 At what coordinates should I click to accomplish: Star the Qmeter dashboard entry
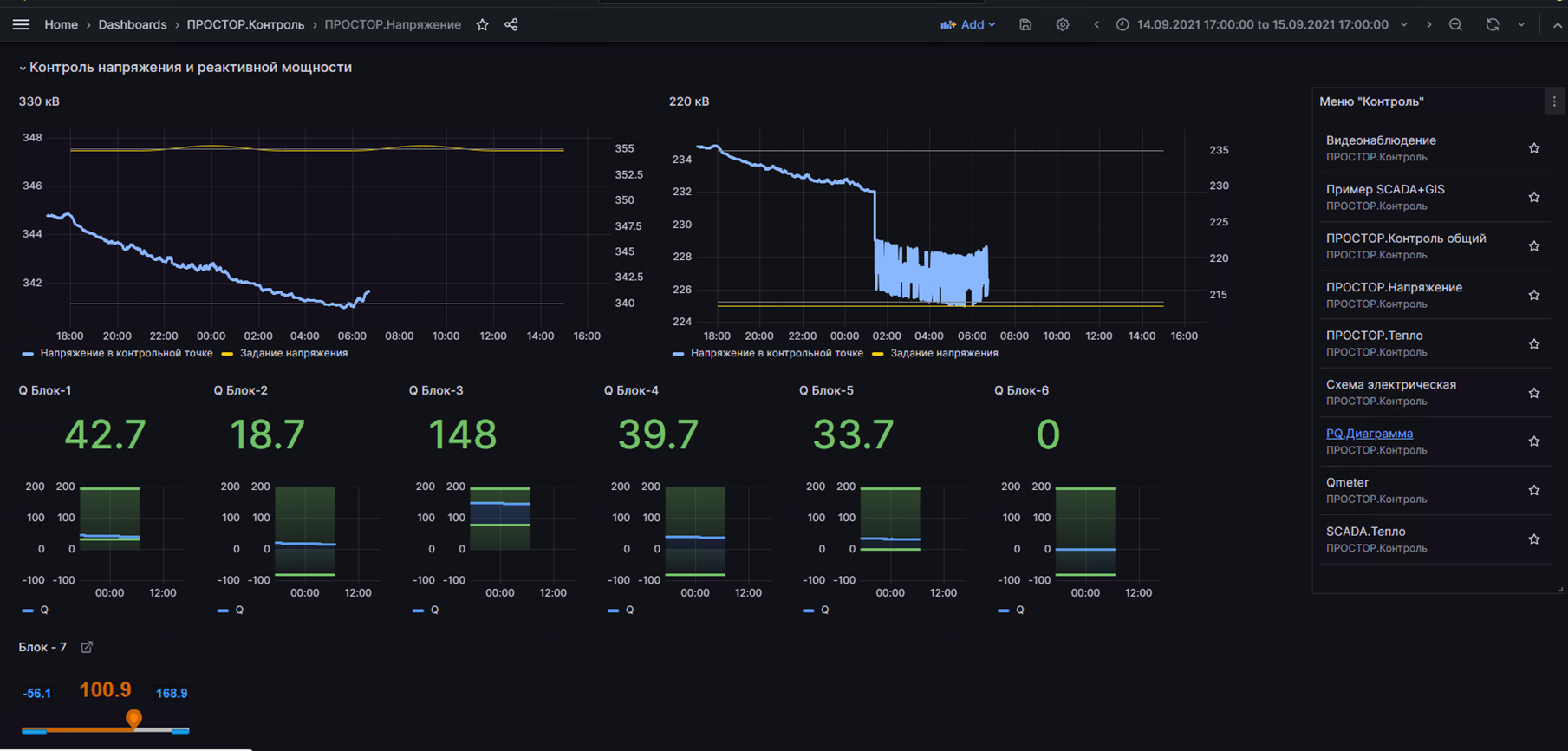tap(1533, 491)
